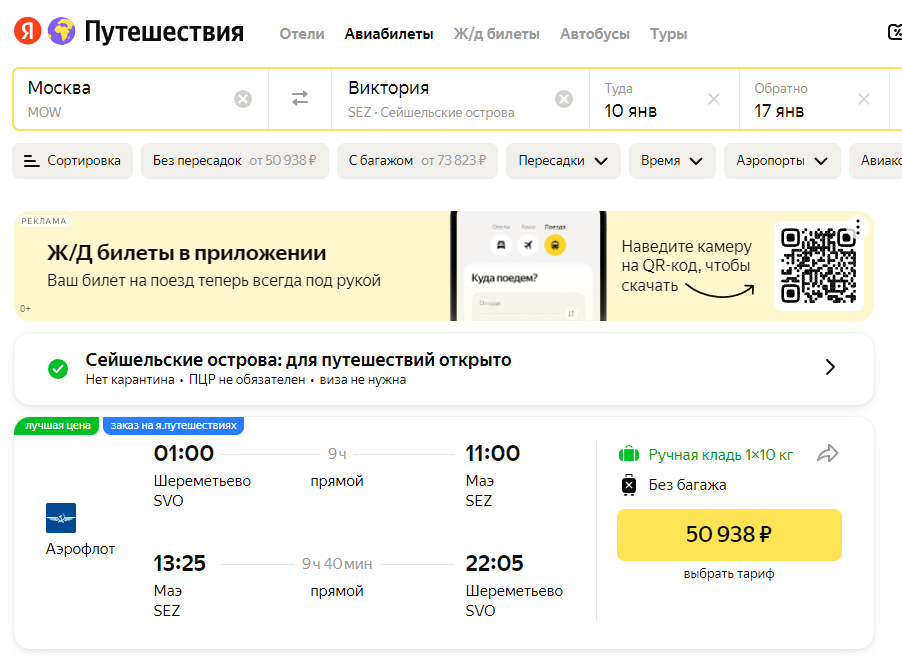The image size is (902, 659).
Task: Click return arrival time 22:05
Action: [494, 563]
